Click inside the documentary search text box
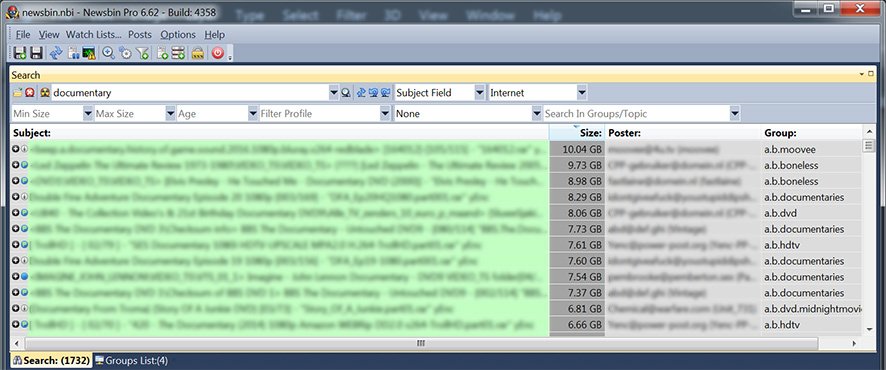 tap(190, 93)
